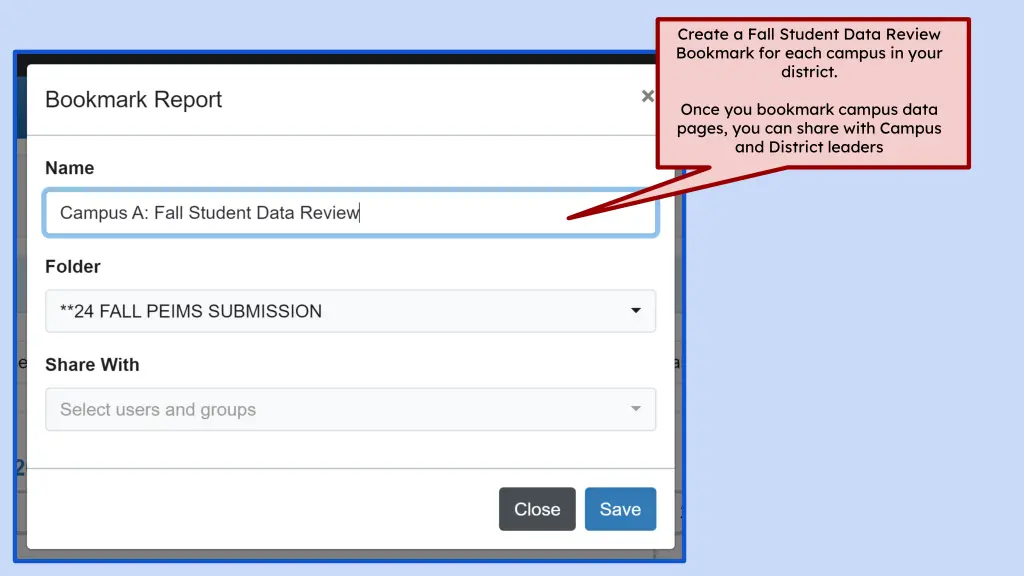Save the bookmark with Save button

[620, 509]
